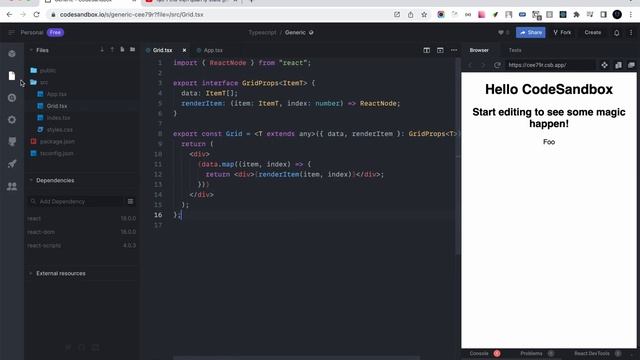Close the Grid.tsx editor tab
Image resolution: width=640 pixels, height=360 pixels.
pos(184,50)
